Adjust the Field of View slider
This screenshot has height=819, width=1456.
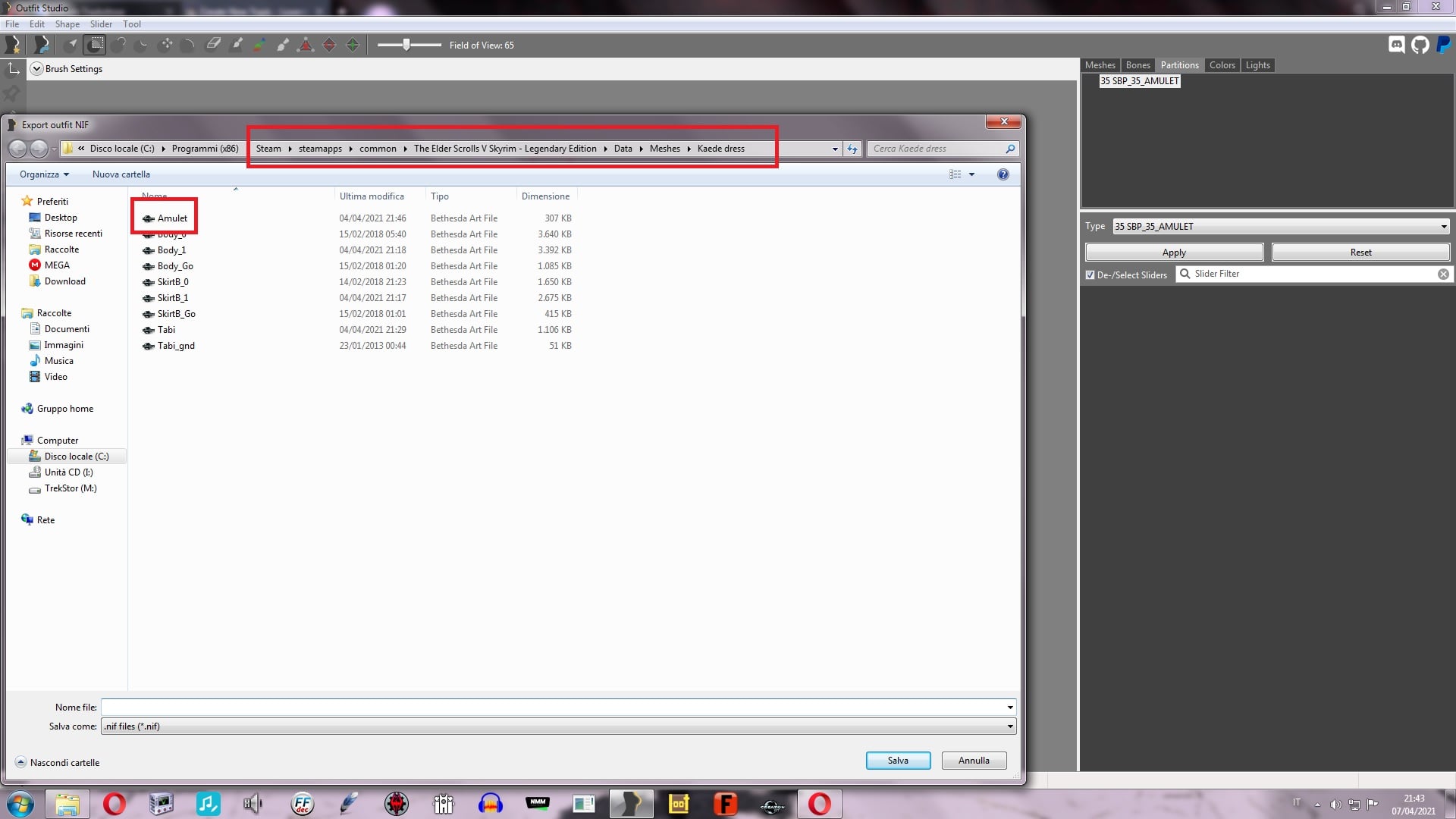click(408, 45)
